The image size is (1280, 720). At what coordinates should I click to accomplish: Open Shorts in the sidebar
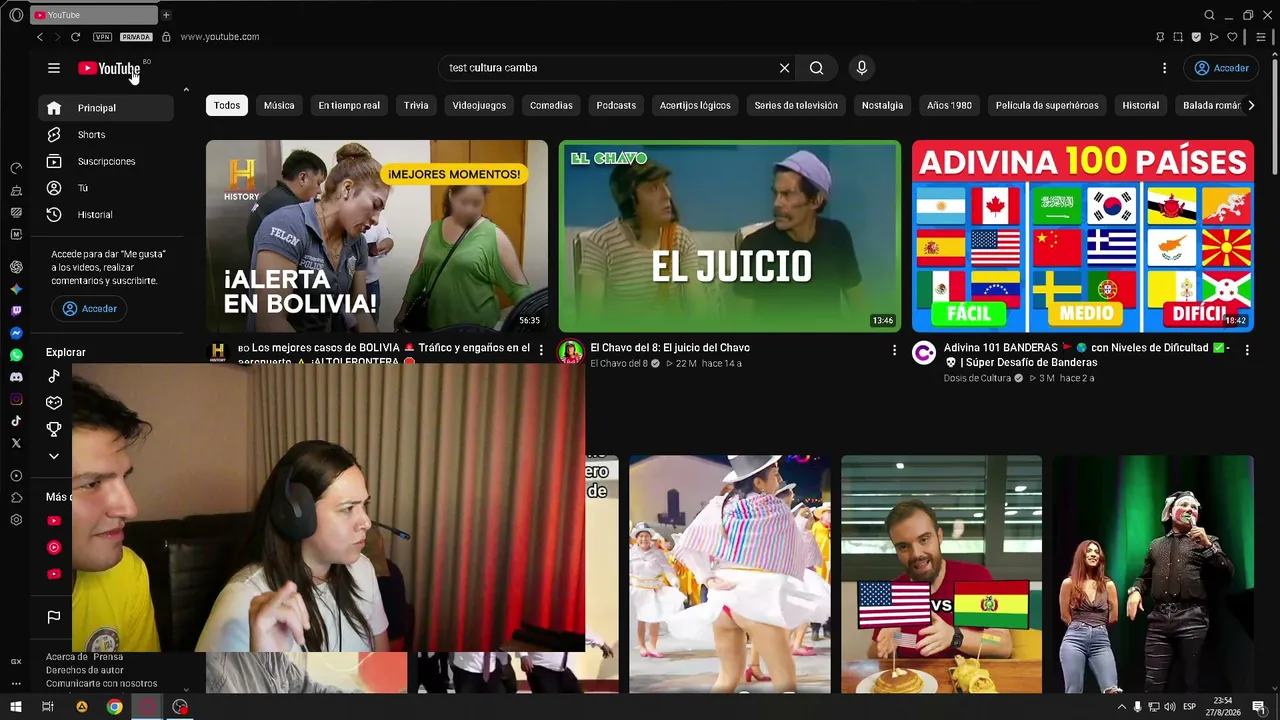106,135
